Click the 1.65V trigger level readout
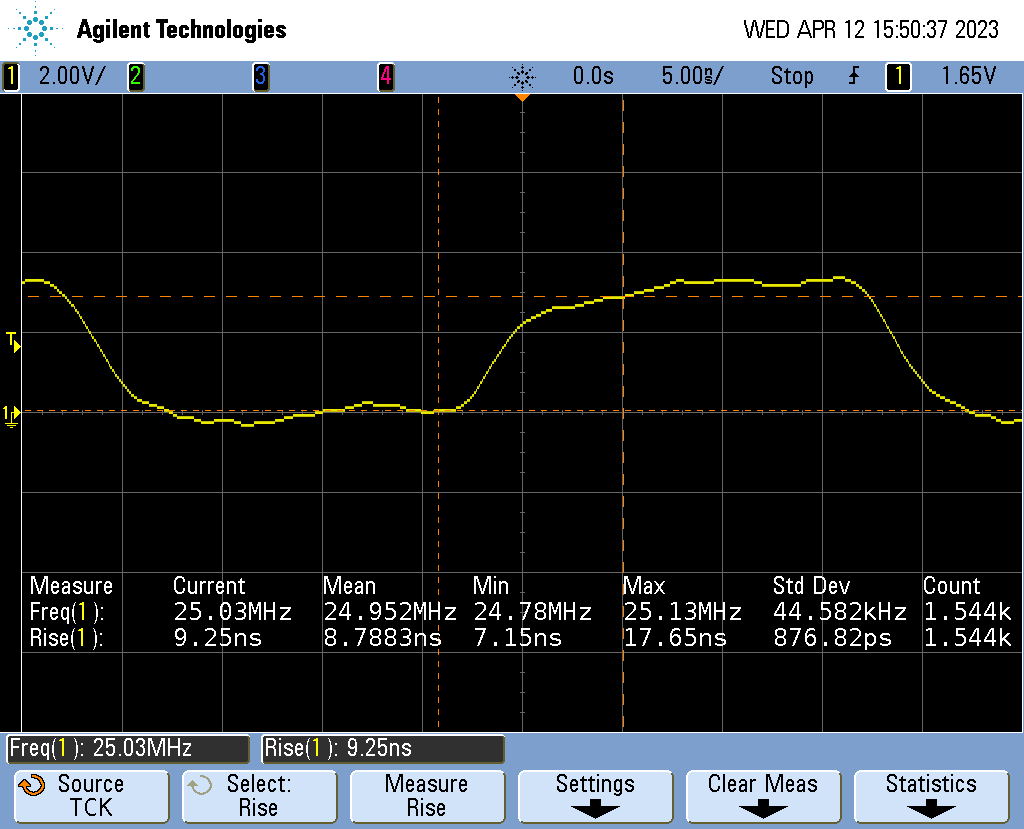This screenshot has width=1024, height=829. 968,76
